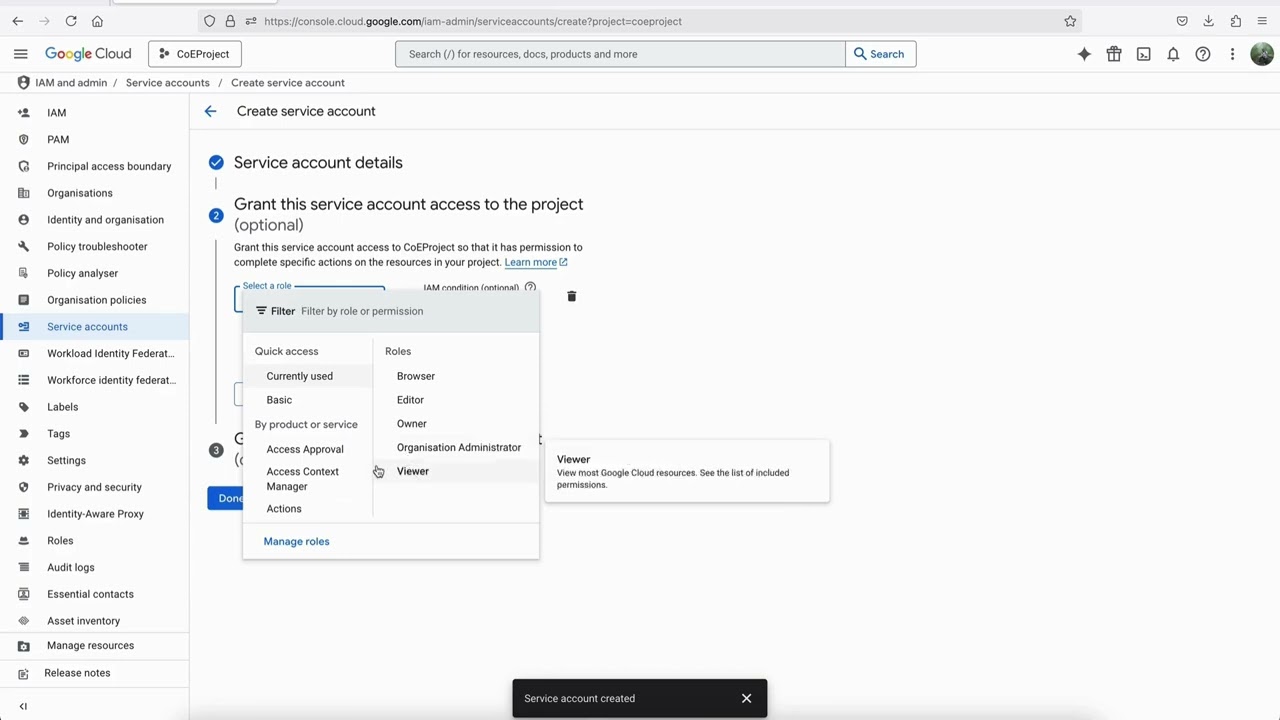Click the blue Search button
This screenshot has height=720, width=1280.
pos(880,54)
